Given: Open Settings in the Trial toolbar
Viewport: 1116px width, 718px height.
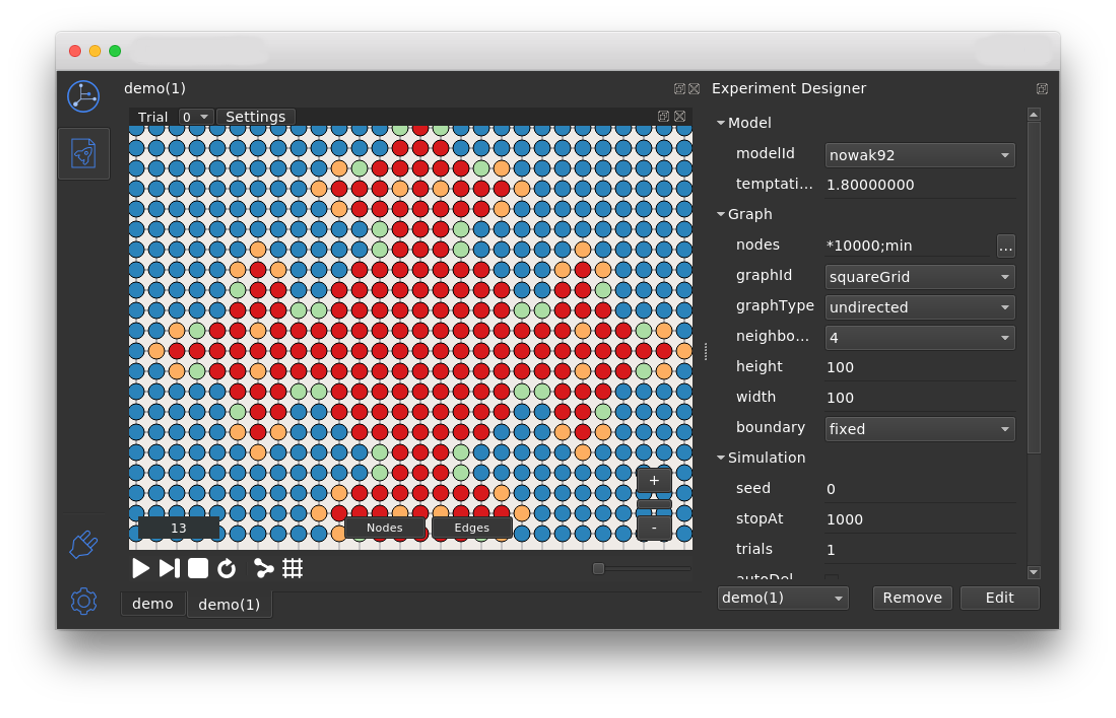Looking at the screenshot, I should [x=255, y=117].
